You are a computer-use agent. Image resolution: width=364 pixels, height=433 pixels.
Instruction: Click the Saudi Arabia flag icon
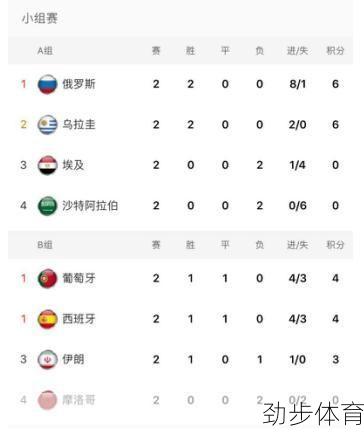click(x=47, y=206)
